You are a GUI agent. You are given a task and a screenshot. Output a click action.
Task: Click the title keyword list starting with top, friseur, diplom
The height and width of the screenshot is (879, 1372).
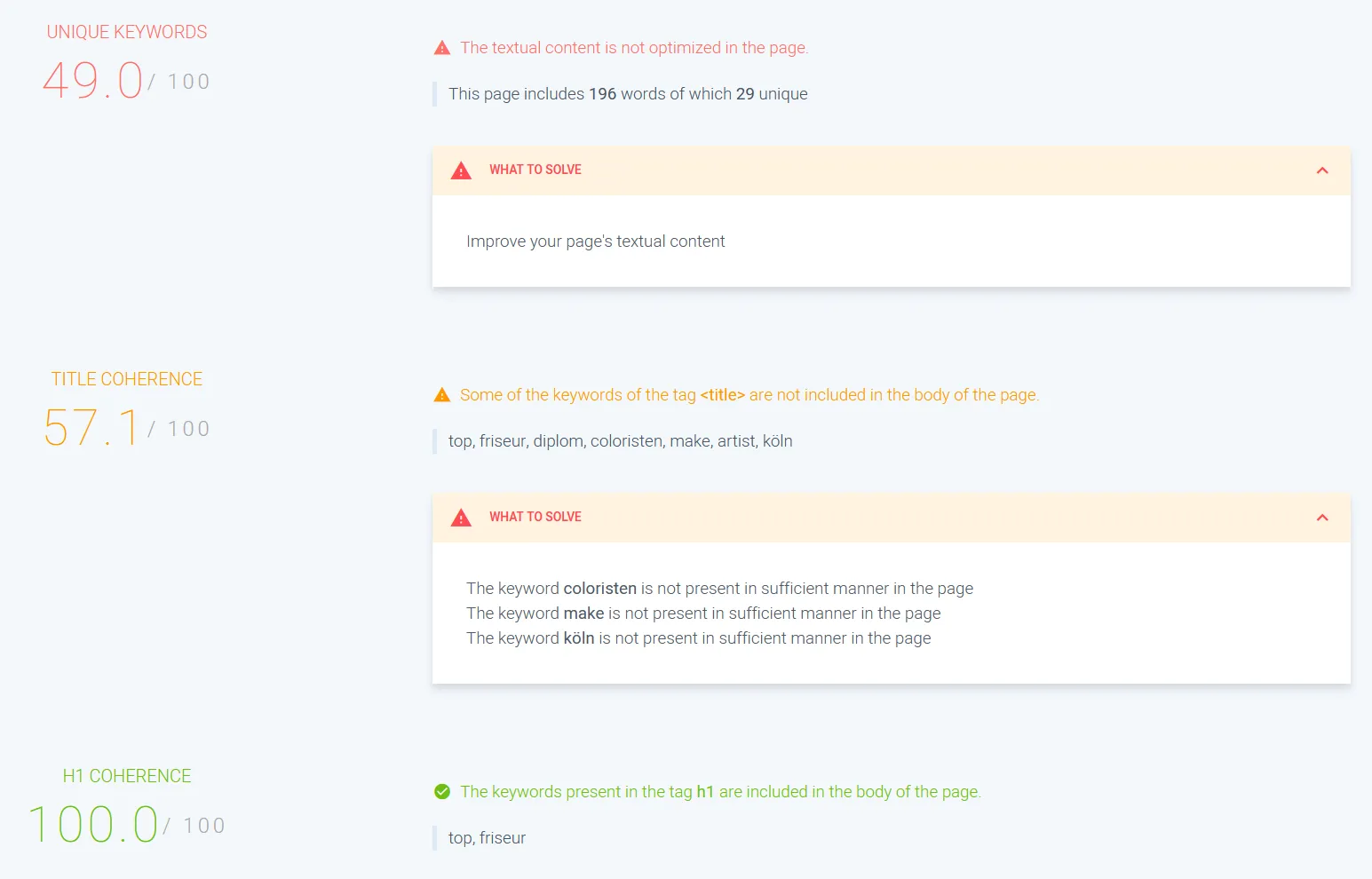coord(621,441)
